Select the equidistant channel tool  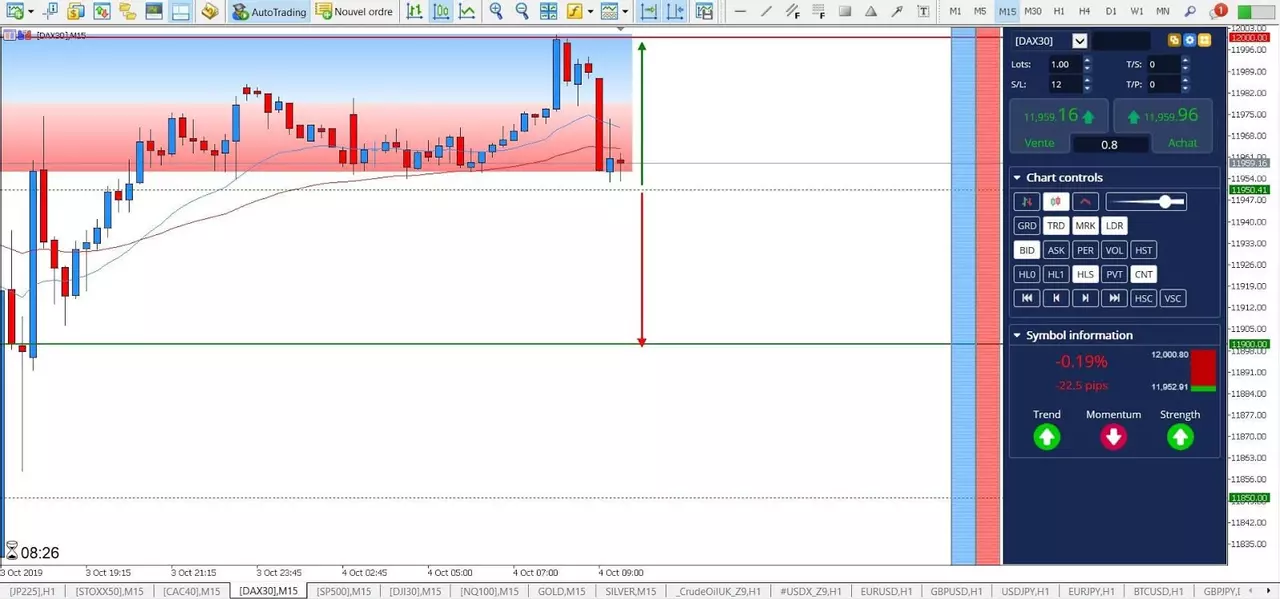coord(792,11)
